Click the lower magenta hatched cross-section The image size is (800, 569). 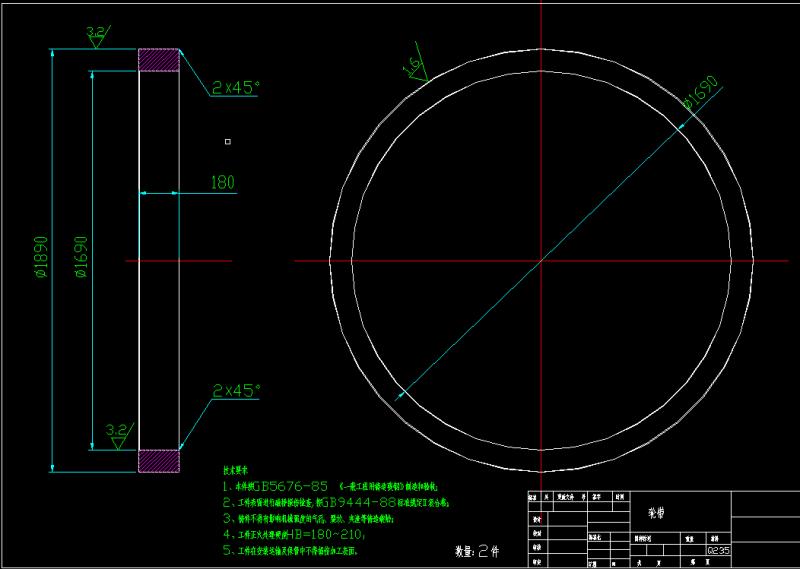[158, 460]
